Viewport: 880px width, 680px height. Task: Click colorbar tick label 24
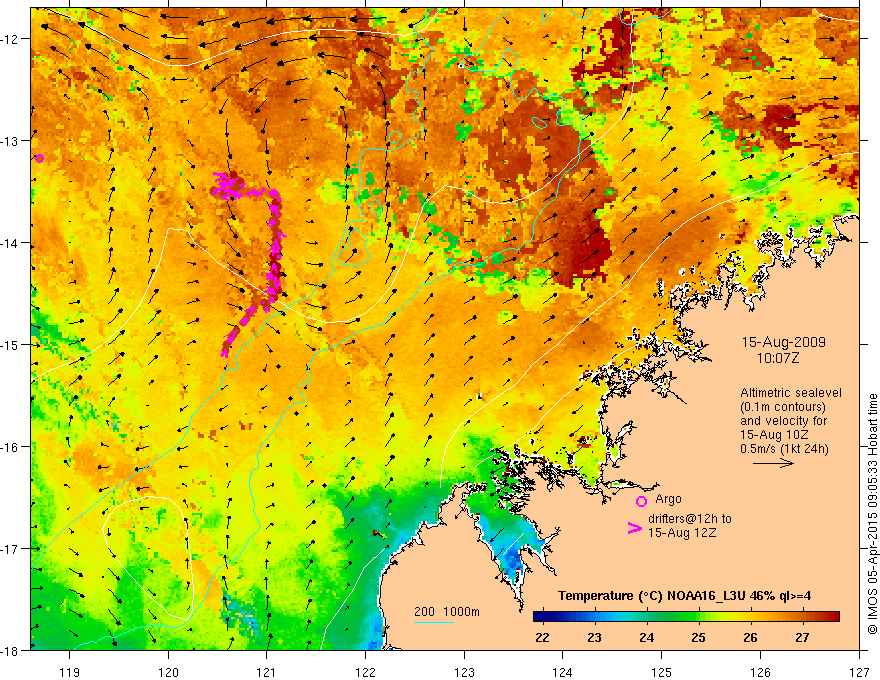pyautogui.click(x=647, y=638)
